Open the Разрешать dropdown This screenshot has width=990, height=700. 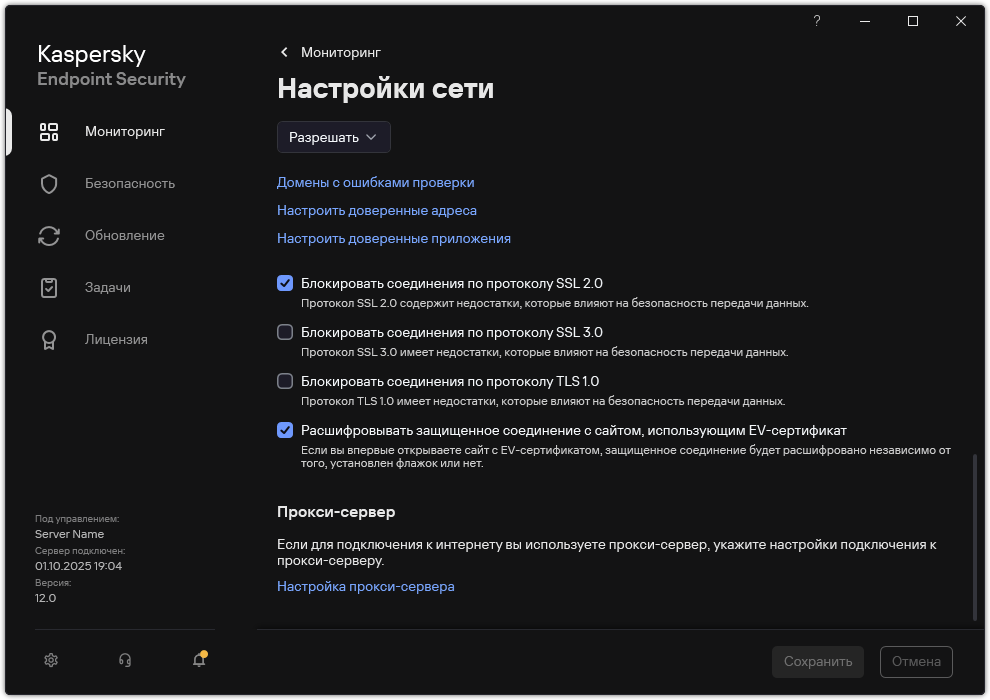tap(333, 137)
